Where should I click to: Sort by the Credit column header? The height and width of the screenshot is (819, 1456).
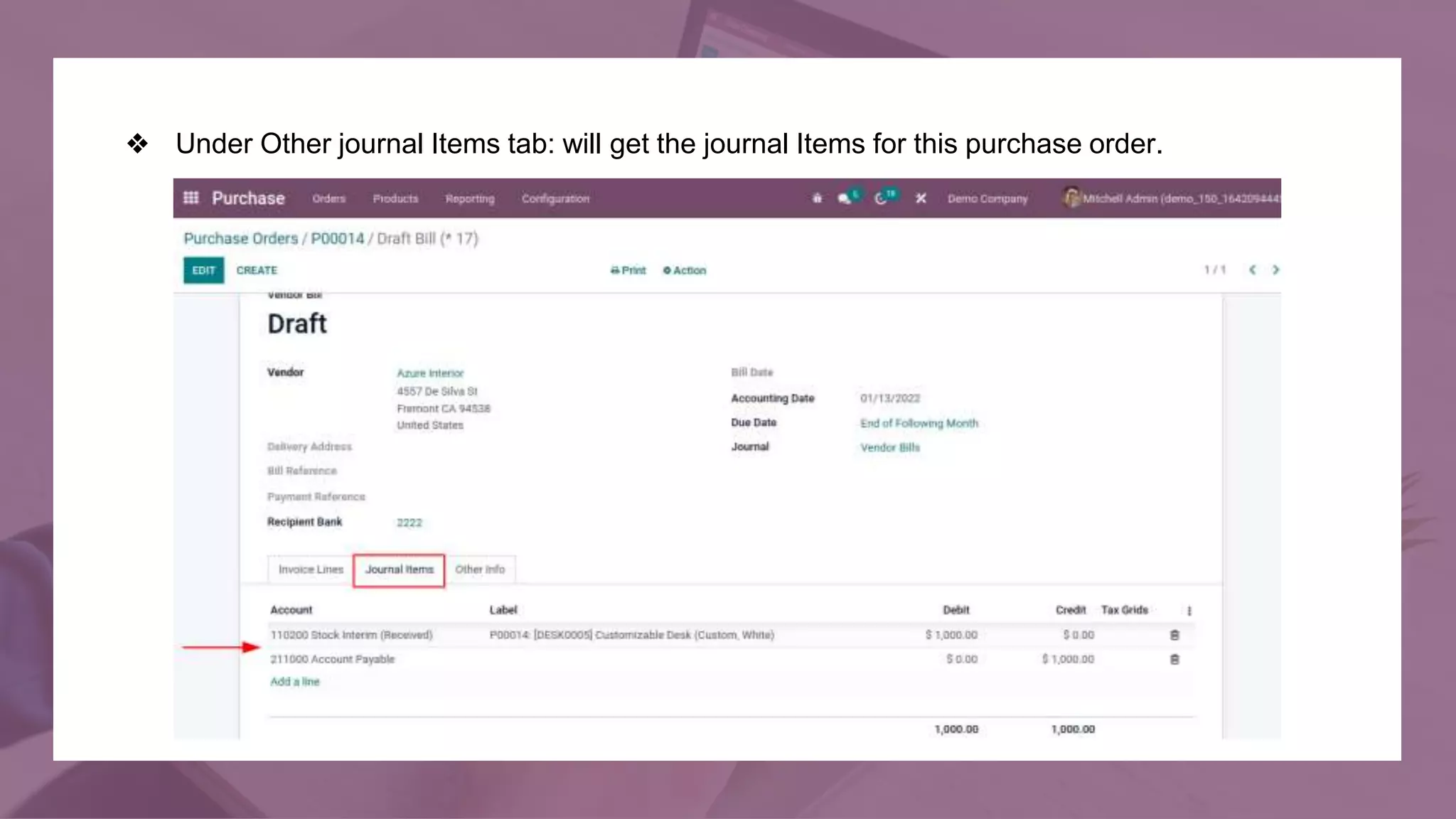(x=1071, y=610)
